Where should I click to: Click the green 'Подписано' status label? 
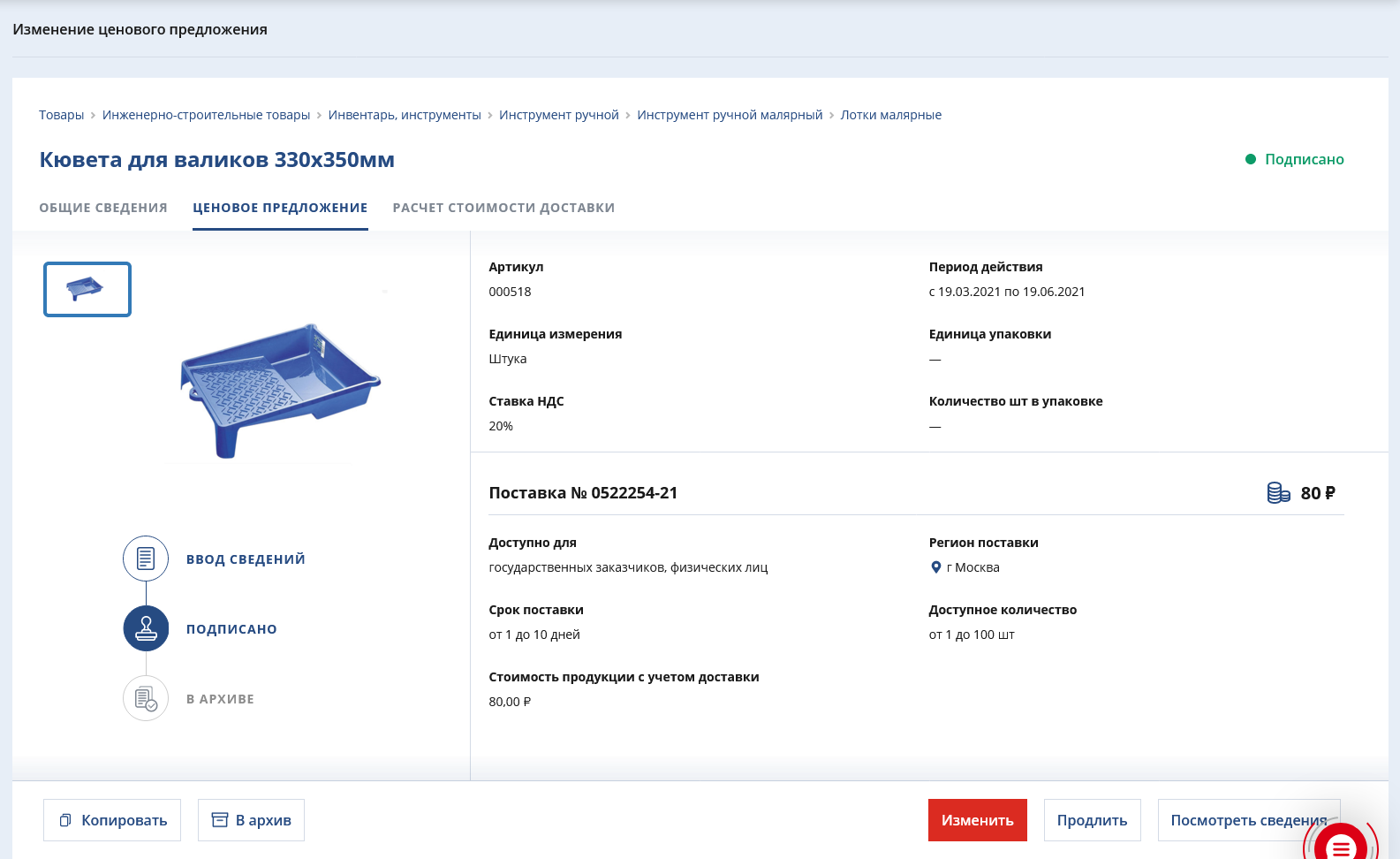click(x=1305, y=159)
